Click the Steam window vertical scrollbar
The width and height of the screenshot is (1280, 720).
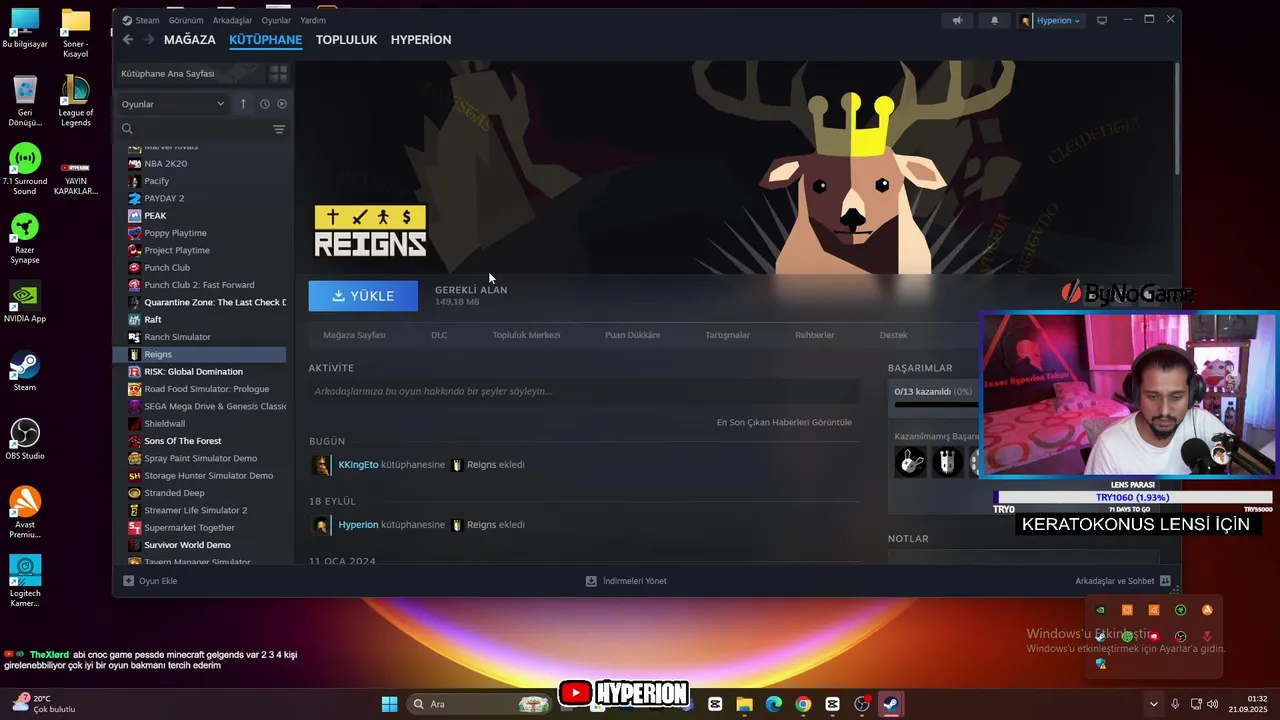coord(1176,117)
